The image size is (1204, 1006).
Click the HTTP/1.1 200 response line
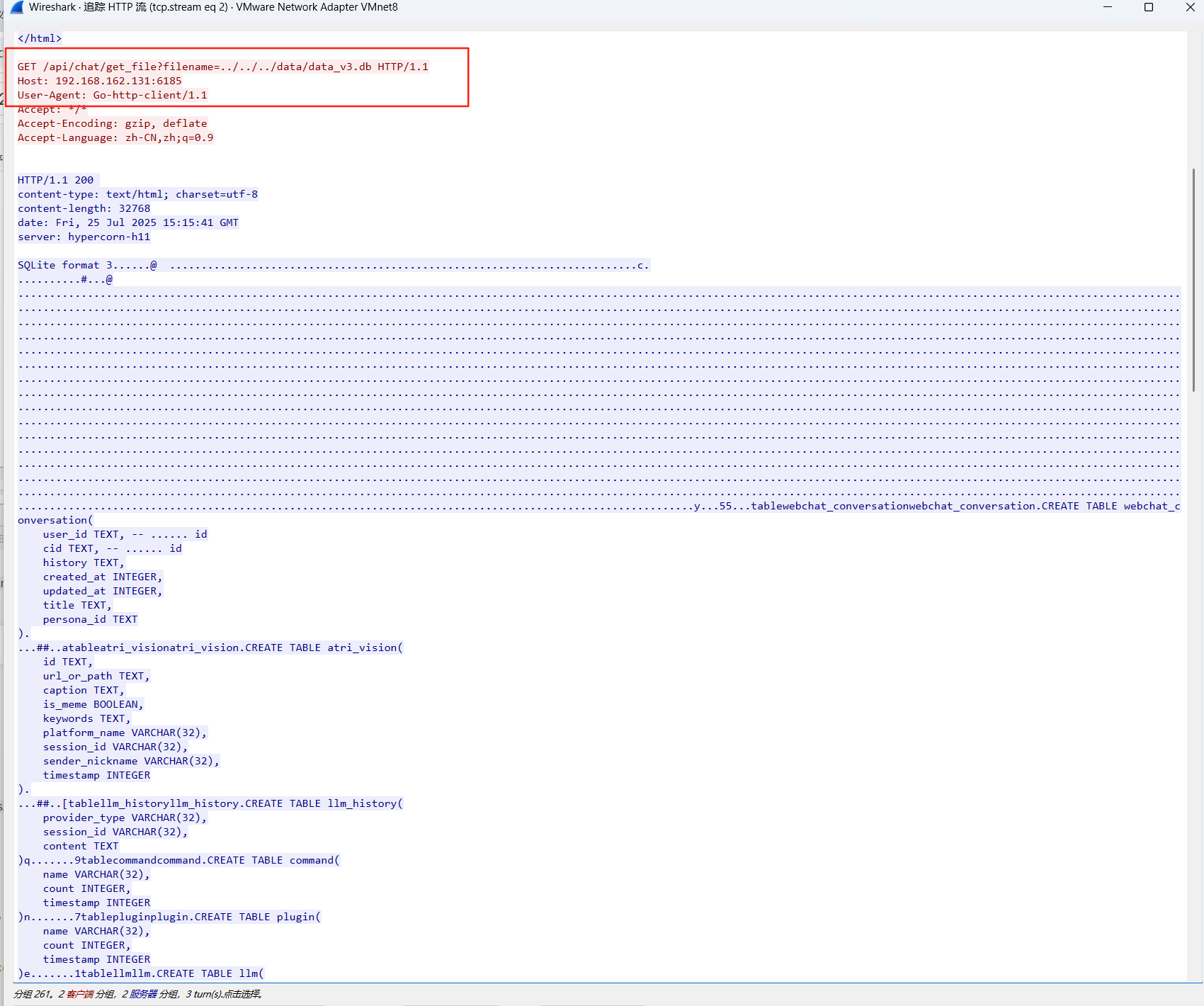coord(56,180)
